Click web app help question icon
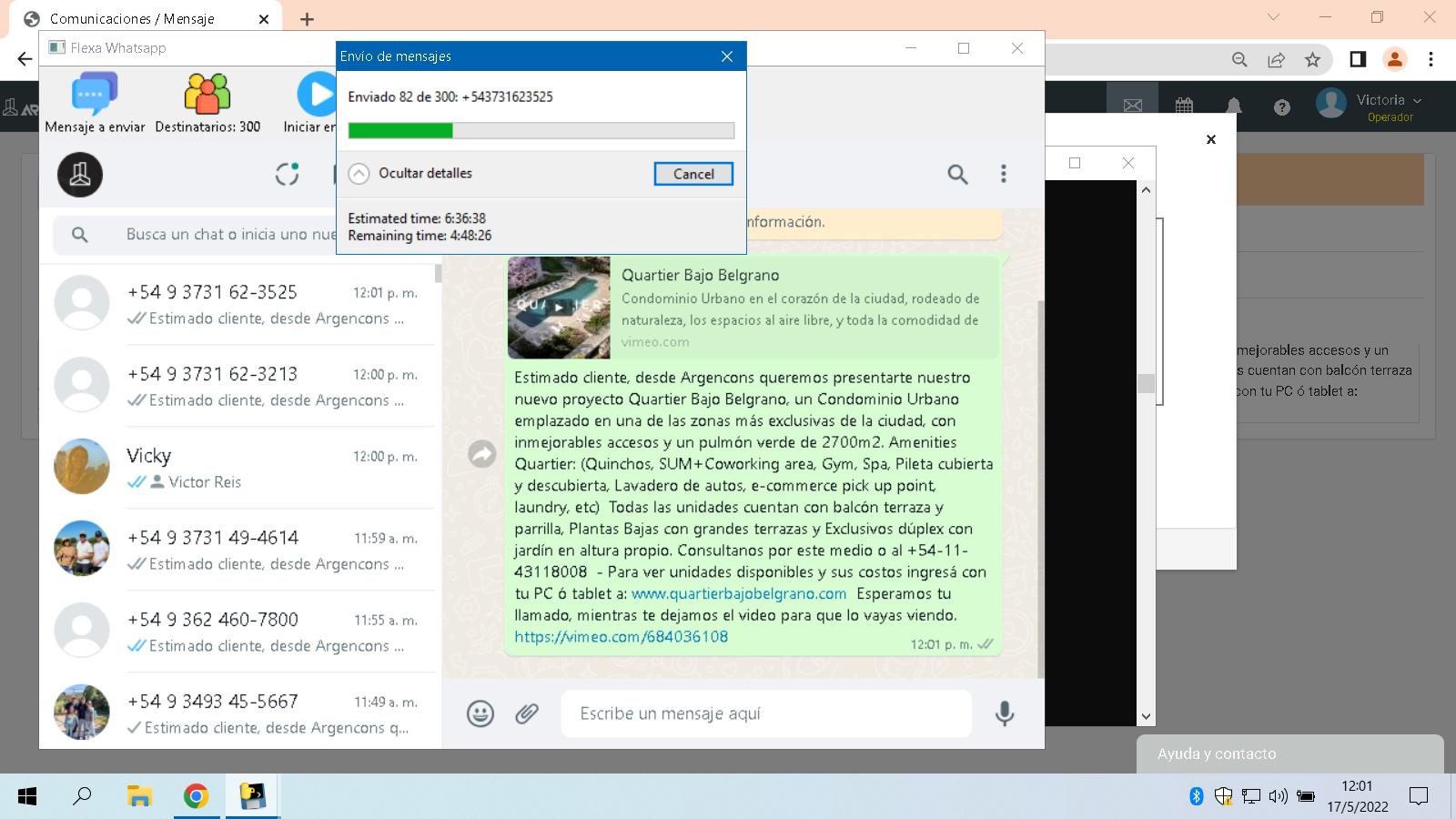 click(x=1282, y=107)
